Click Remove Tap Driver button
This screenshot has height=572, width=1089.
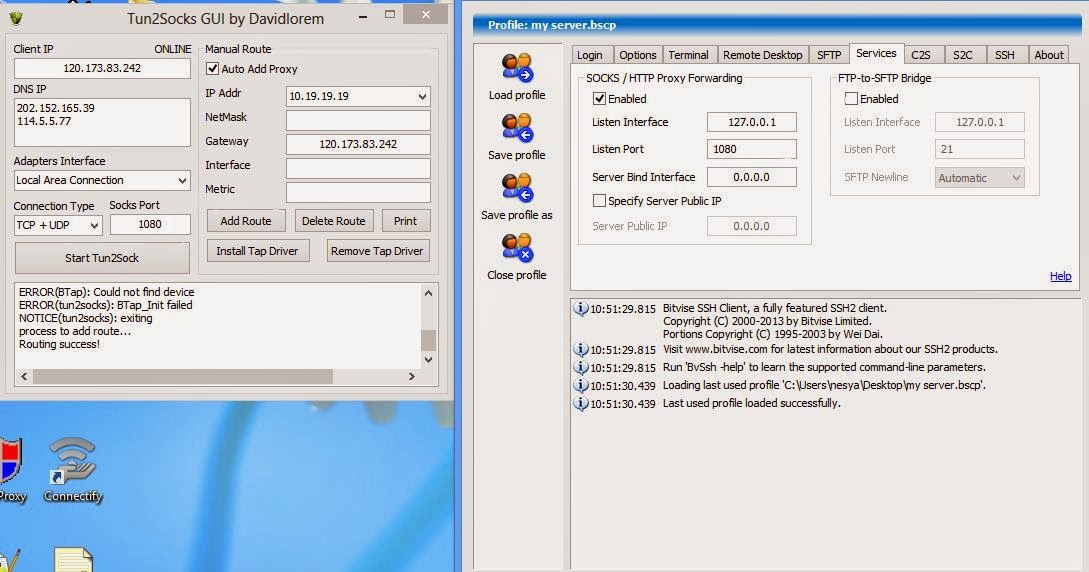pyautogui.click(x=377, y=251)
